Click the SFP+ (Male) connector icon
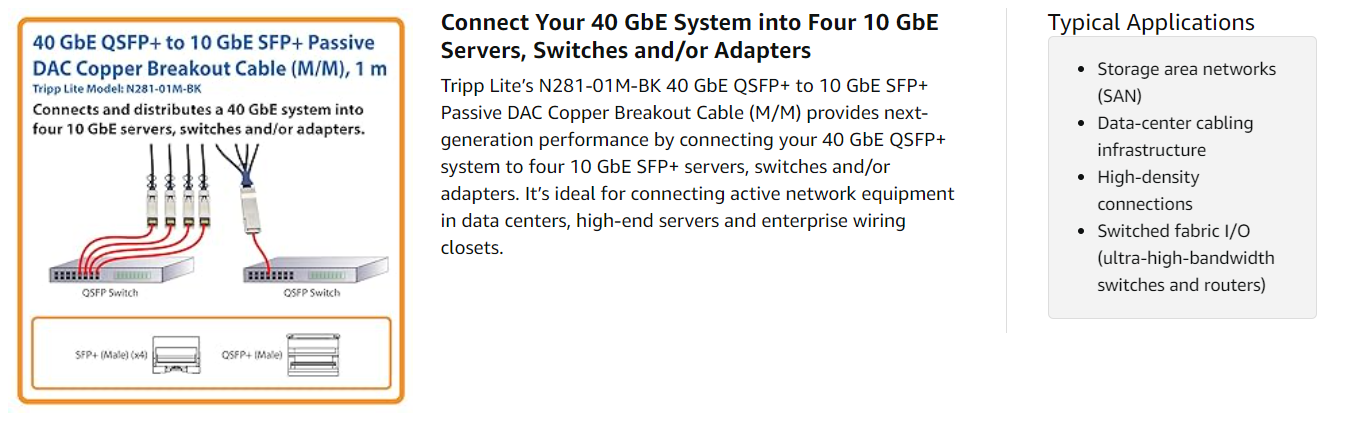The height and width of the screenshot is (442, 1360). click(176, 357)
